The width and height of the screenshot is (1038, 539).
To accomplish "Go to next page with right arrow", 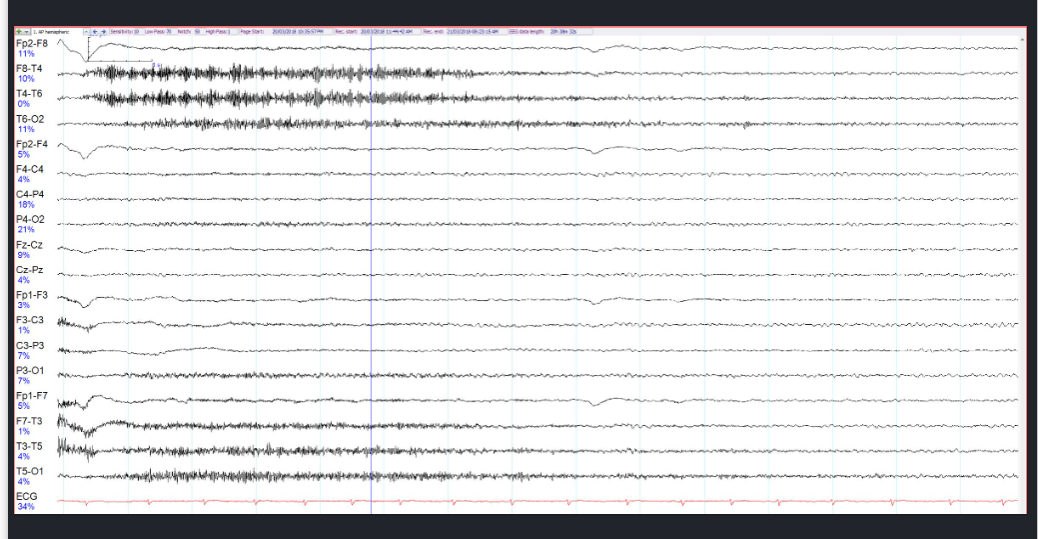I will click(x=103, y=31).
